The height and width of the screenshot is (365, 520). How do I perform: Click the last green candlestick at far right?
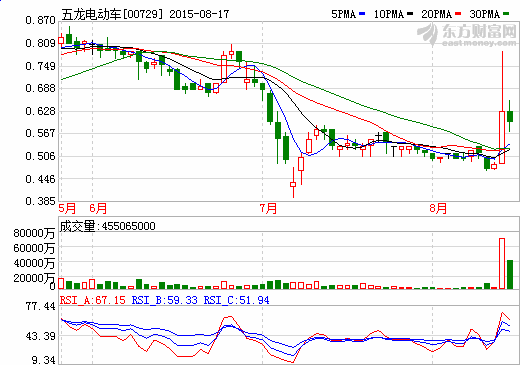pyautogui.click(x=510, y=116)
